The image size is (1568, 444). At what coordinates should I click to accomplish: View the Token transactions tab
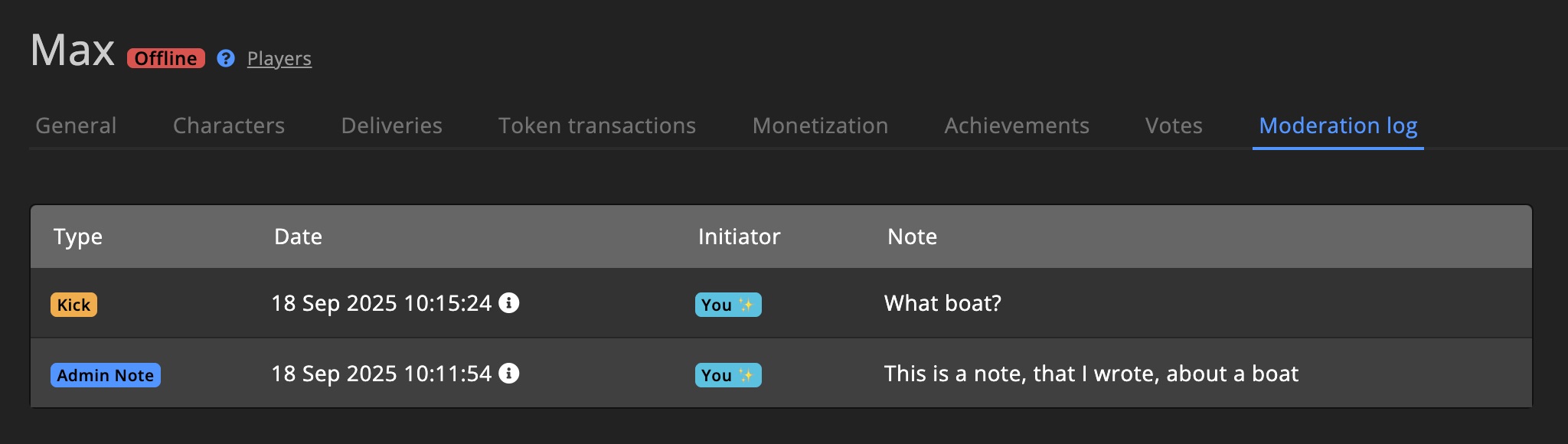(x=597, y=126)
